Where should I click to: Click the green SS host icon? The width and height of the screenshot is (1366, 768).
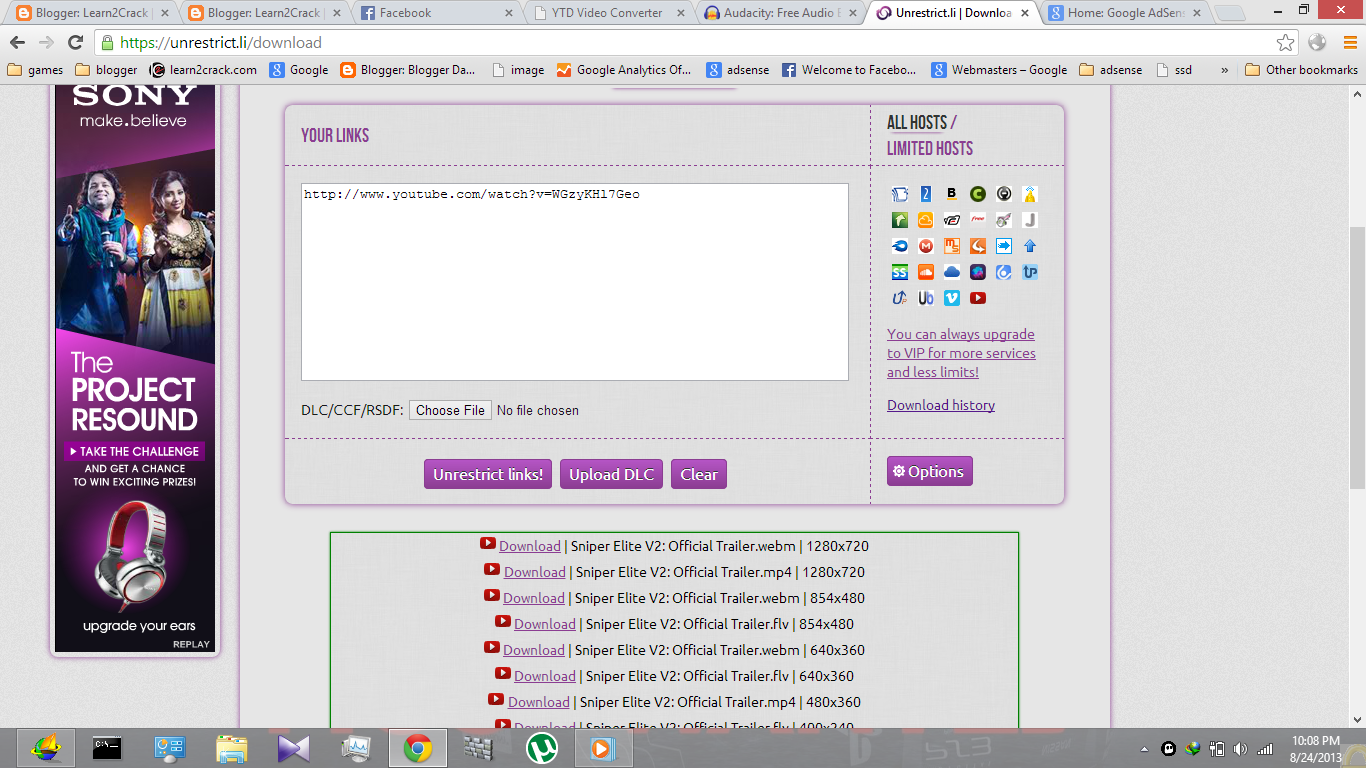click(900, 272)
